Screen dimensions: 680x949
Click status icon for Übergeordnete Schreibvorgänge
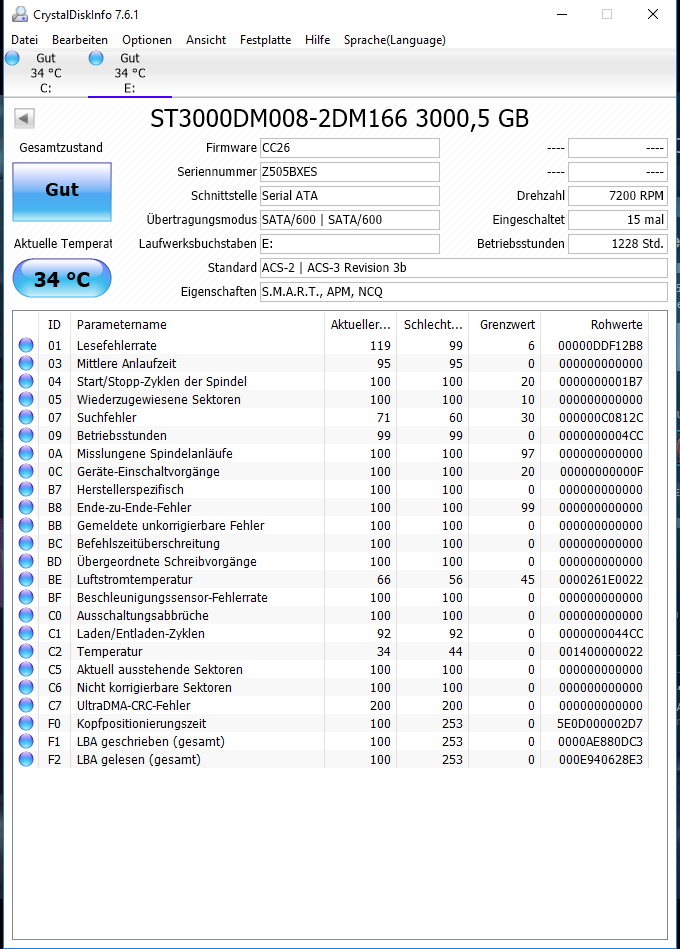(26, 561)
